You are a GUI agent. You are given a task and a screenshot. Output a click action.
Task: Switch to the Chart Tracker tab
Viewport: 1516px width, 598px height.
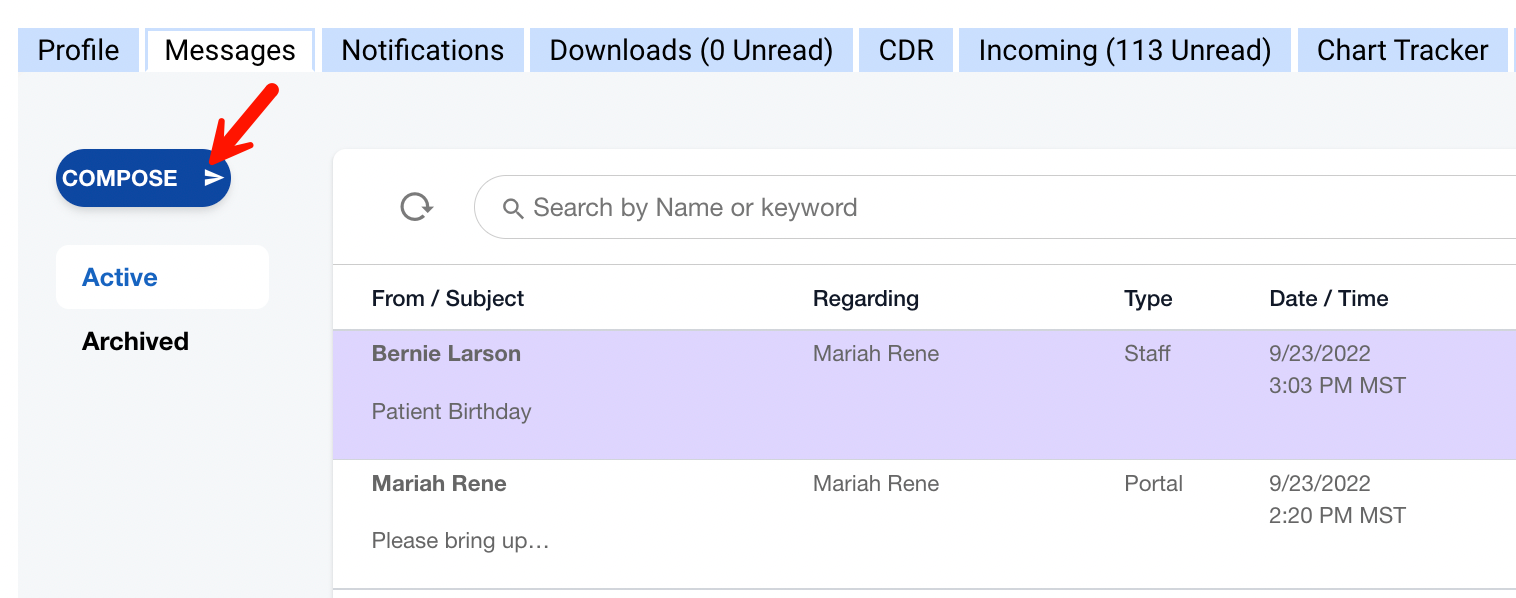point(1402,50)
